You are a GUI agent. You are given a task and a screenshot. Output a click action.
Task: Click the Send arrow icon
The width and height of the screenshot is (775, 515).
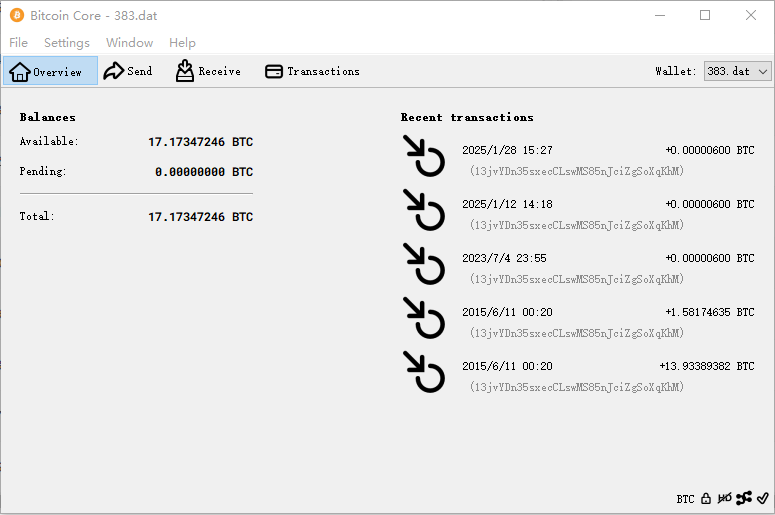coord(114,71)
